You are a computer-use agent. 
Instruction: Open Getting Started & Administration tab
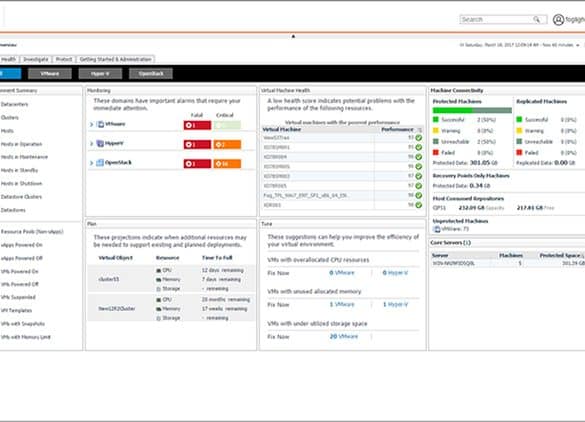116,59
